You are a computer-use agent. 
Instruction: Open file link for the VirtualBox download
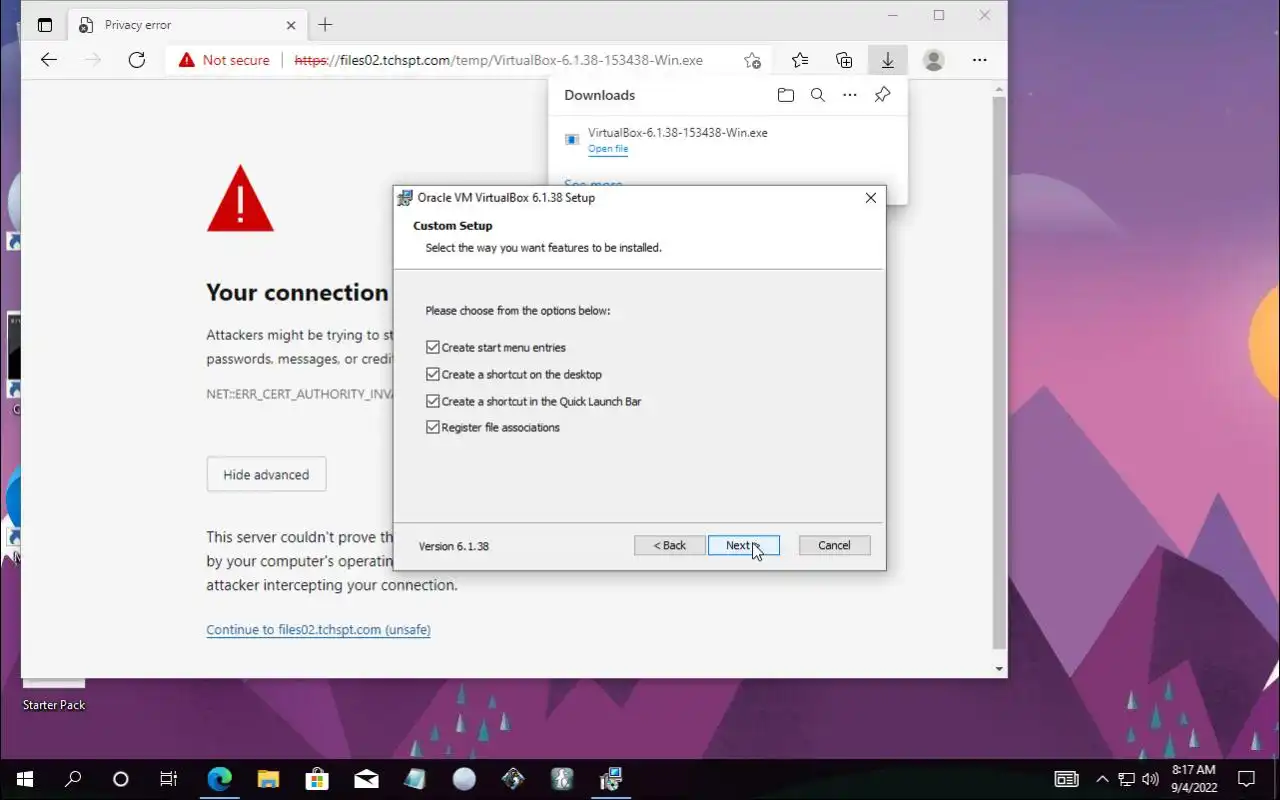[608, 149]
